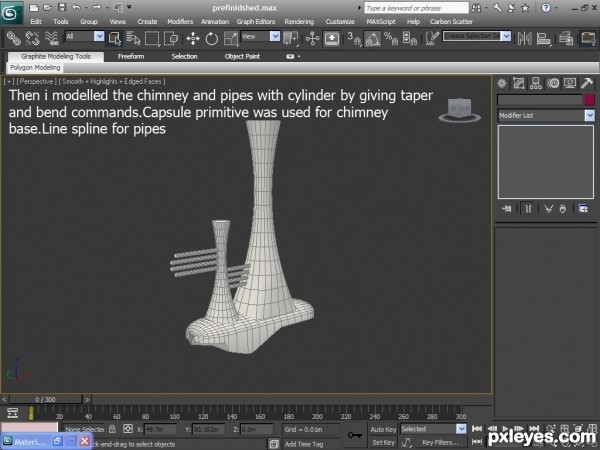
Task: Click the Mirror tool icon
Action: point(524,38)
